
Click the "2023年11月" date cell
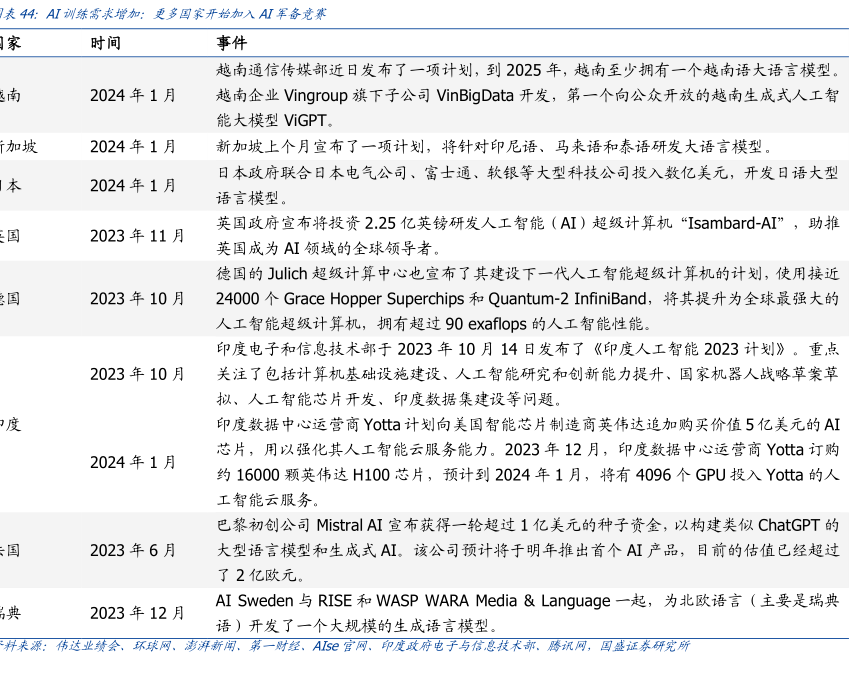137,236
